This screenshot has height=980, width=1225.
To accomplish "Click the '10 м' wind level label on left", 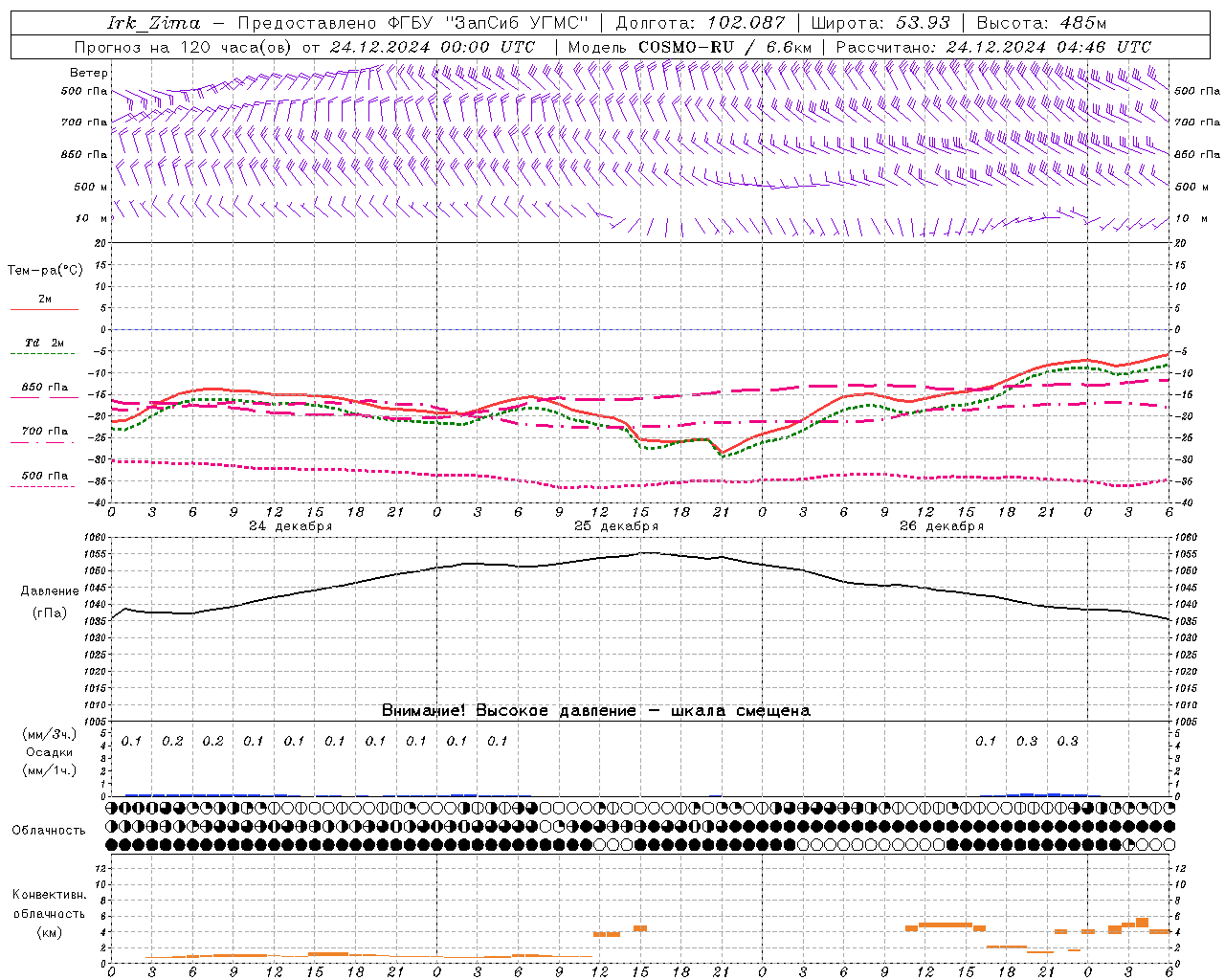I will (92, 218).
